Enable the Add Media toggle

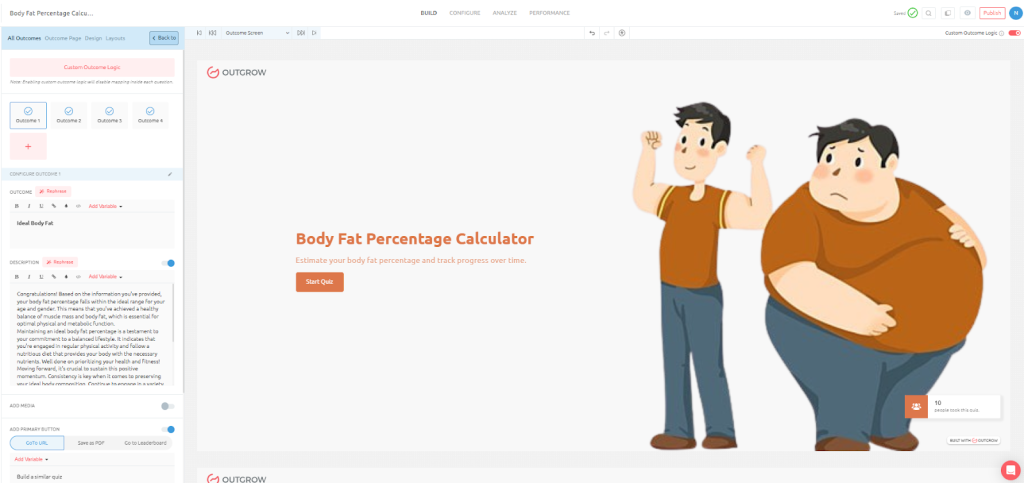point(168,406)
